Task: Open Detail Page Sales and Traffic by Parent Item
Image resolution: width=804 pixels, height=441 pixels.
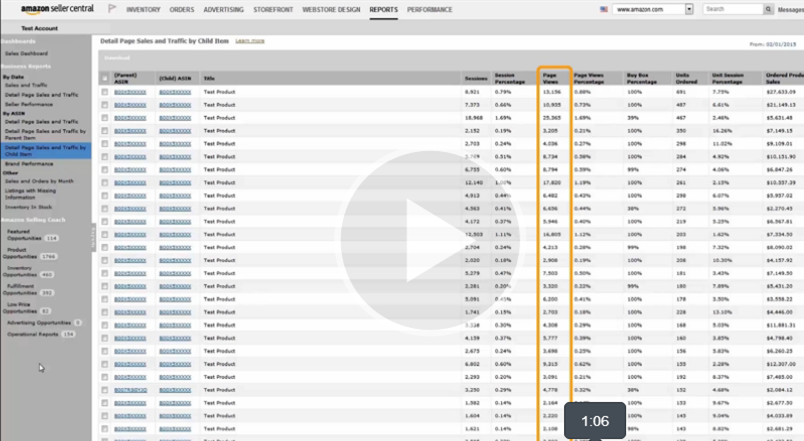Action: pyautogui.click(x=45, y=134)
